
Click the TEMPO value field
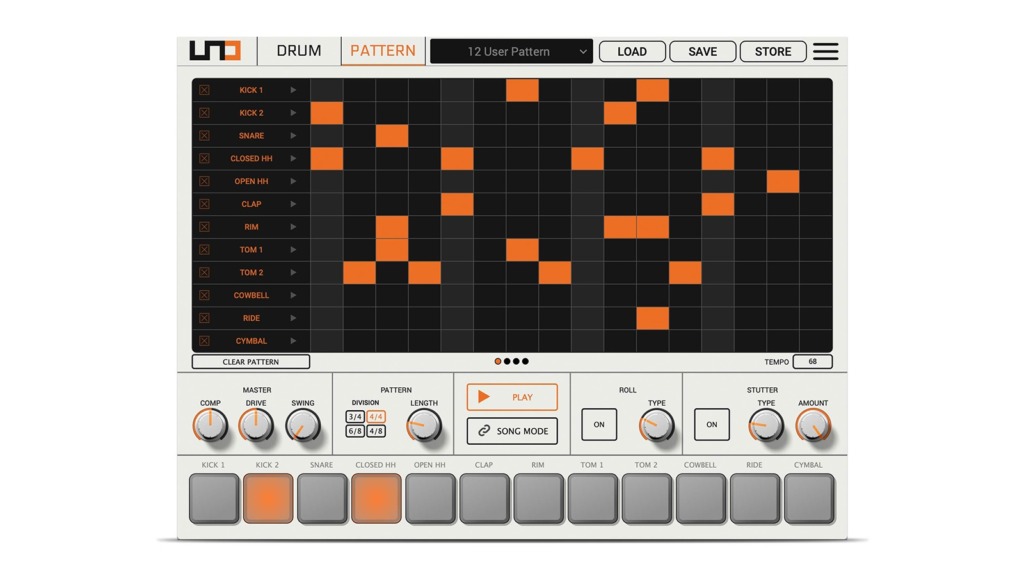(x=812, y=362)
